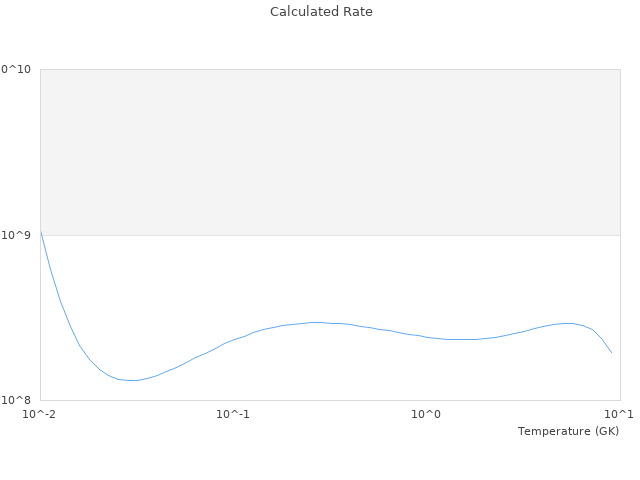Image resolution: width=640 pixels, height=480 pixels.
Task: Click the curve's second hump near 10^1
Action: [568, 323]
